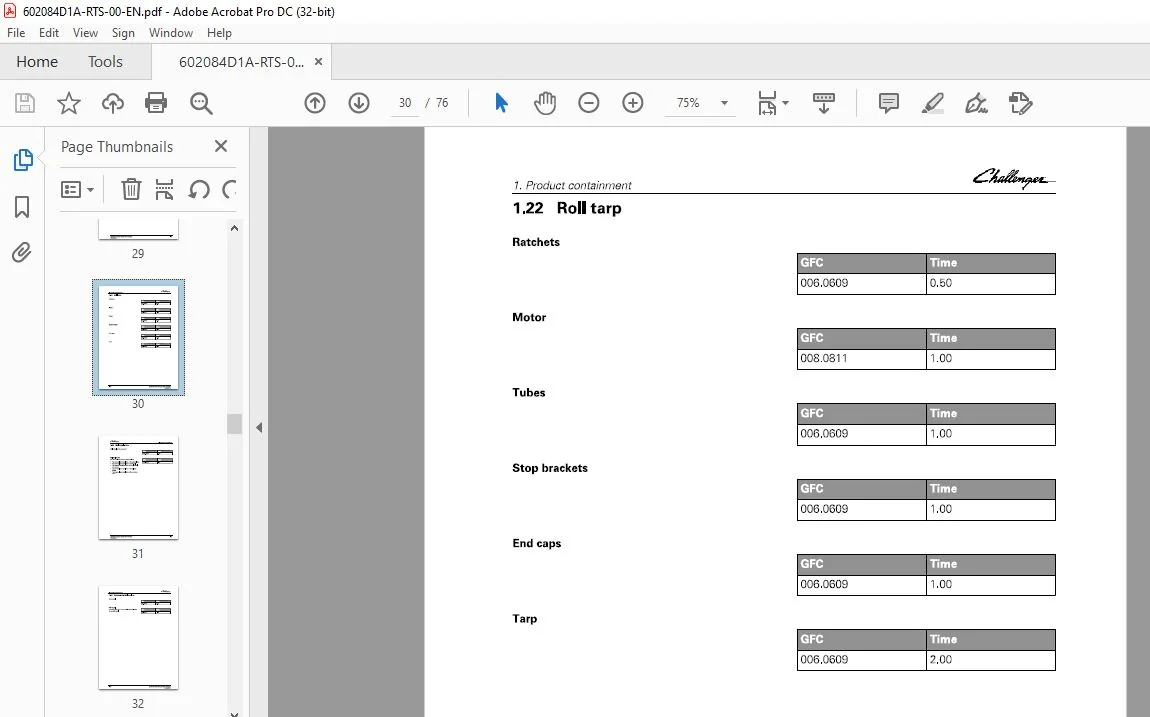Open the View menu
The image size is (1150, 717).
tap(85, 33)
